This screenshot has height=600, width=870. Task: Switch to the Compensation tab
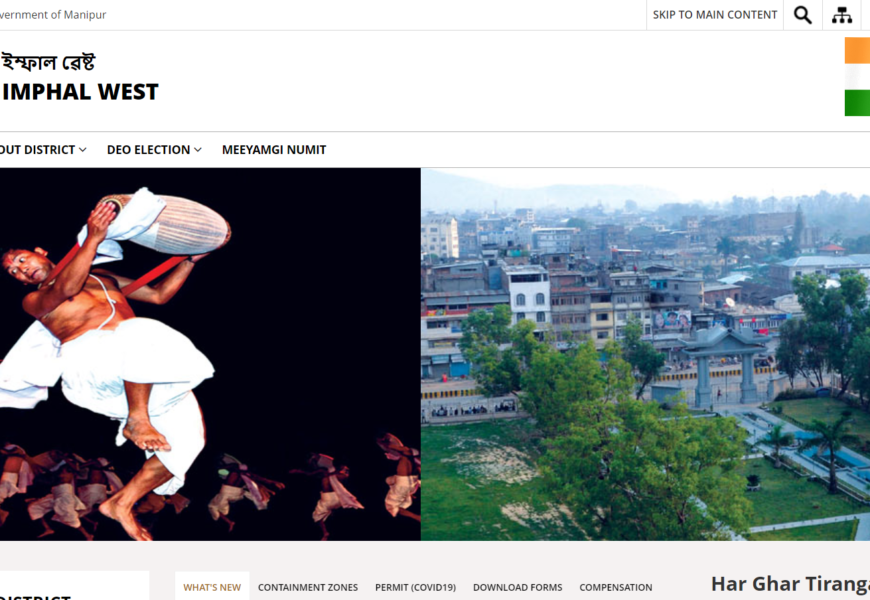coord(616,587)
